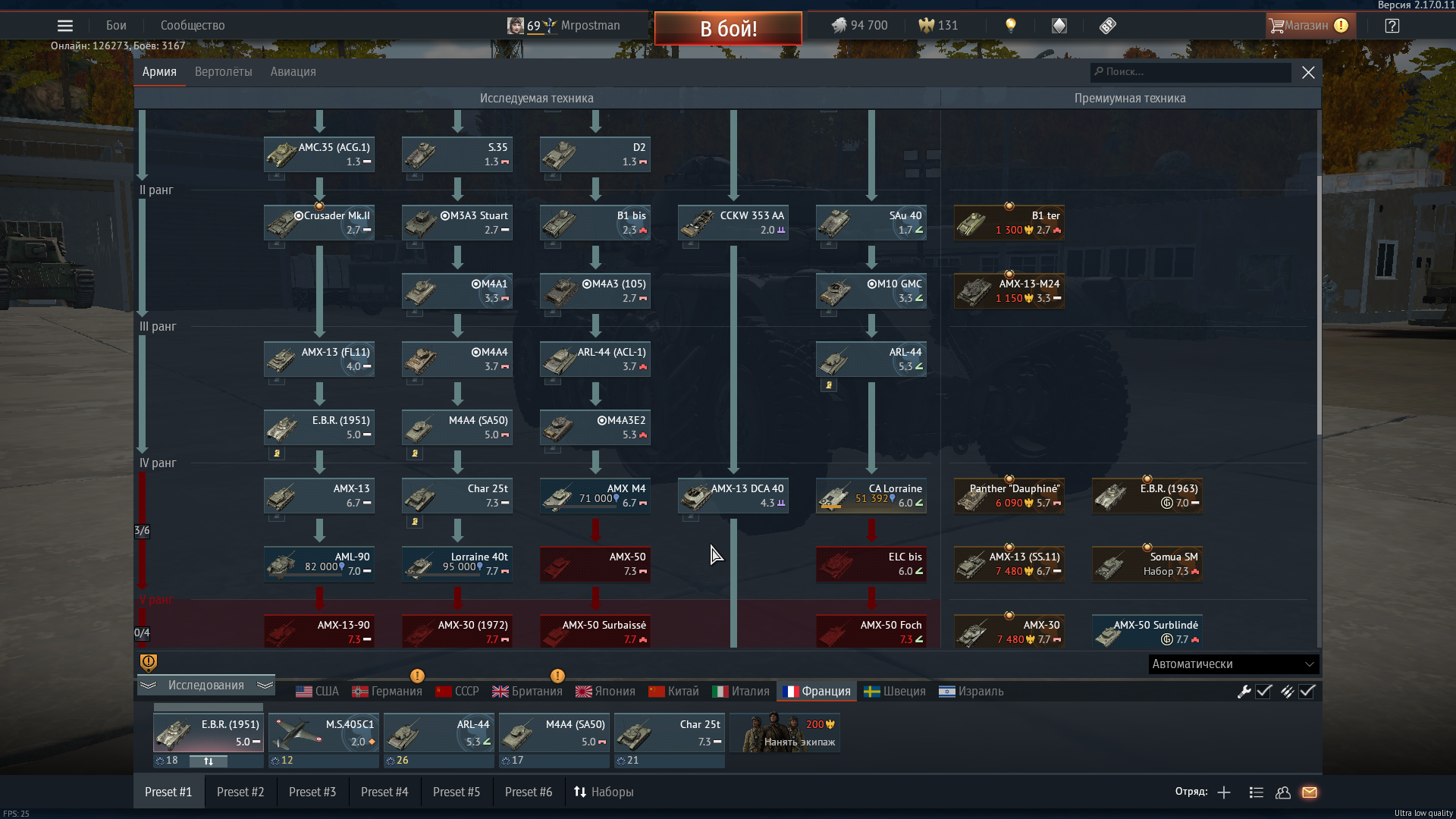Toggle the automatic ammo refill checkbox
Screen dimensions: 1456x819
pyautogui.click(x=1307, y=692)
